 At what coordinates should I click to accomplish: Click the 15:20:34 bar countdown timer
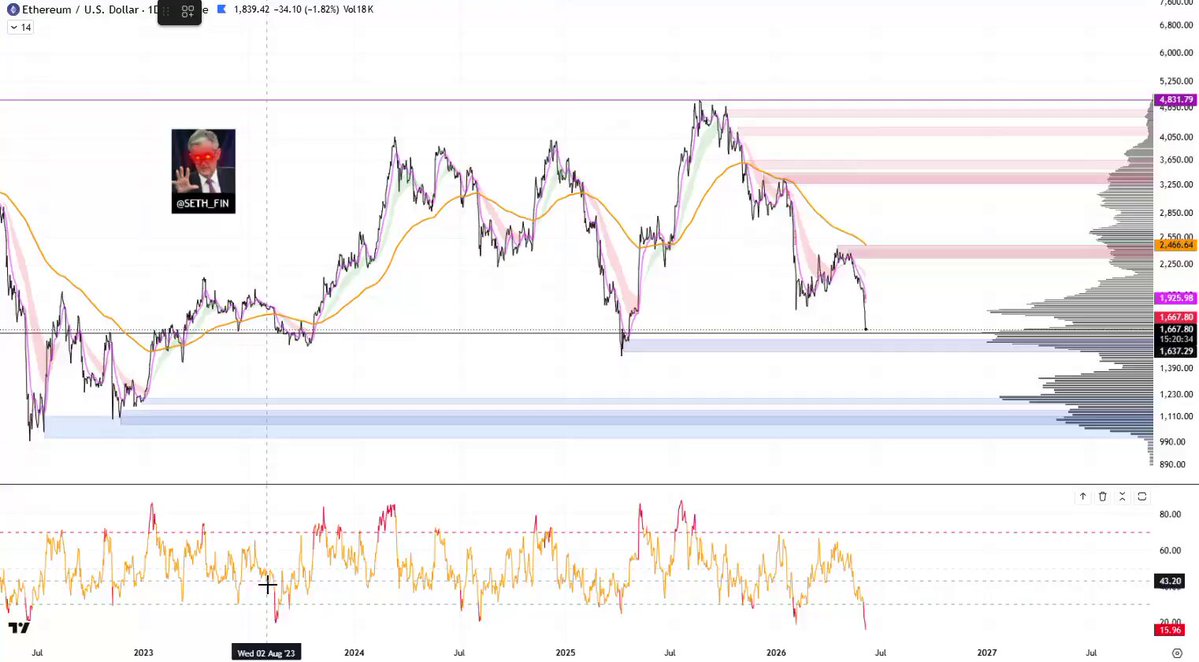pyautogui.click(x=1175, y=339)
